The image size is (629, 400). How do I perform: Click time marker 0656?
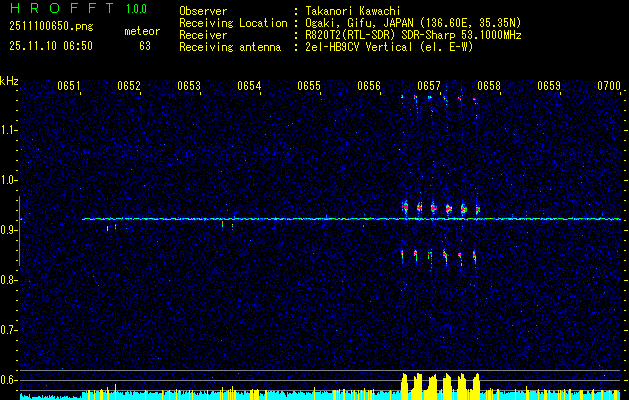click(369, 85)
